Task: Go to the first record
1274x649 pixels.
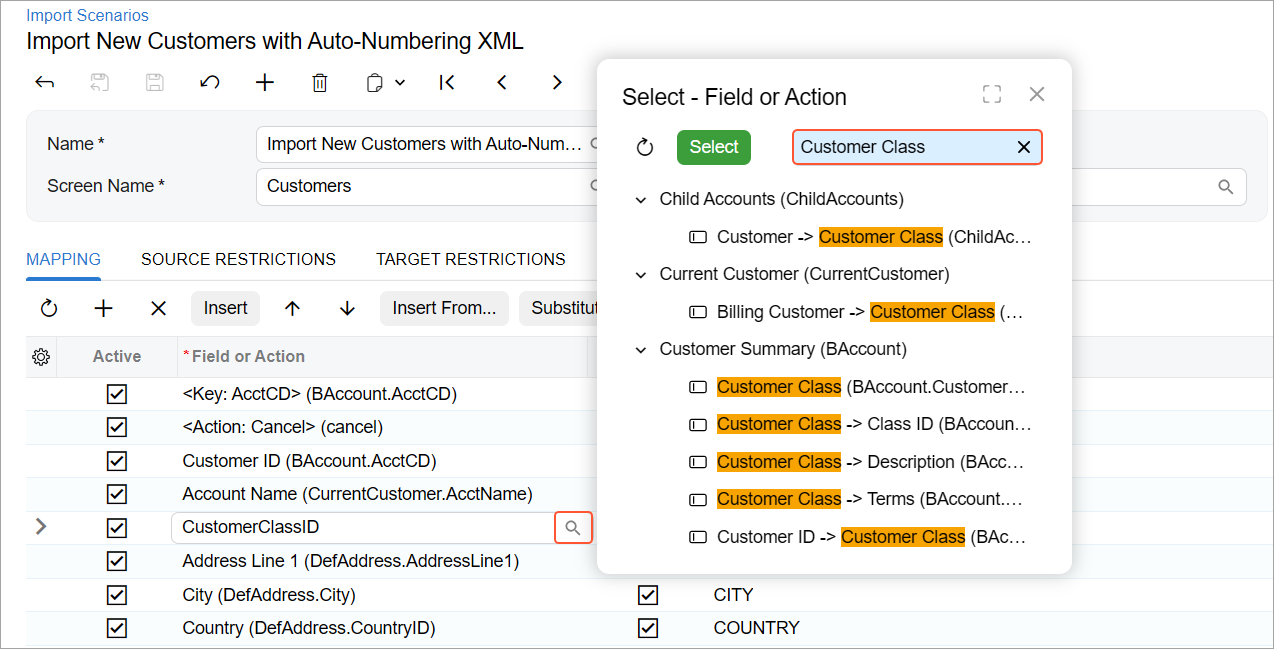Action: pos(447,83)
